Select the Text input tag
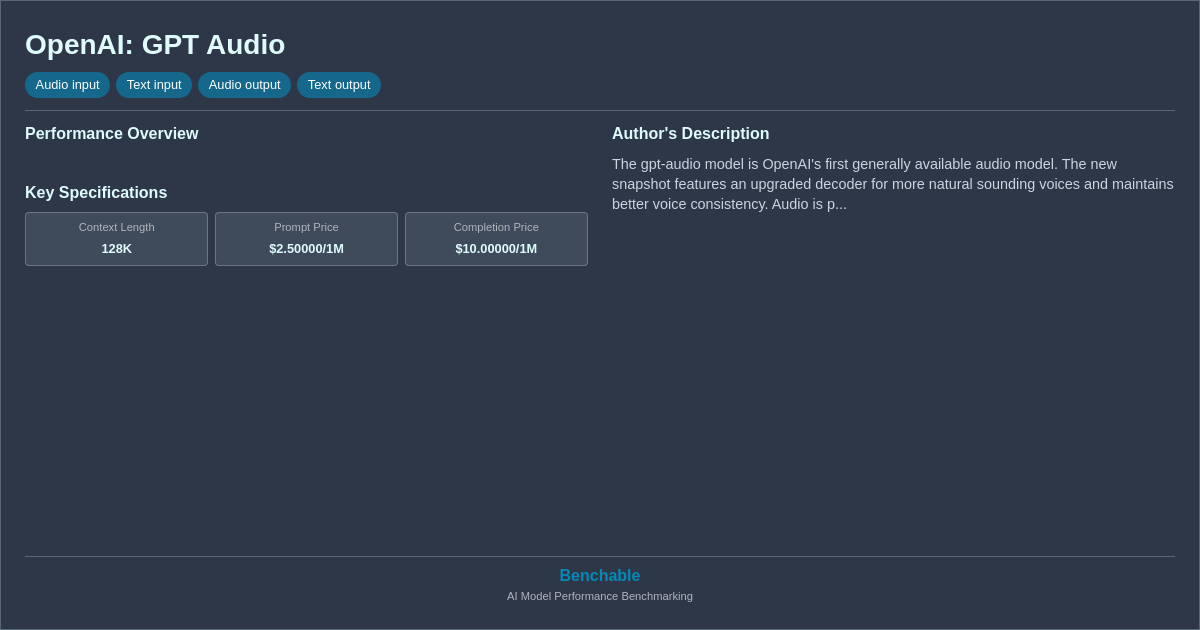Image resolution: width=1200 pixels, height=630 pixels. [x=154, y=85]
